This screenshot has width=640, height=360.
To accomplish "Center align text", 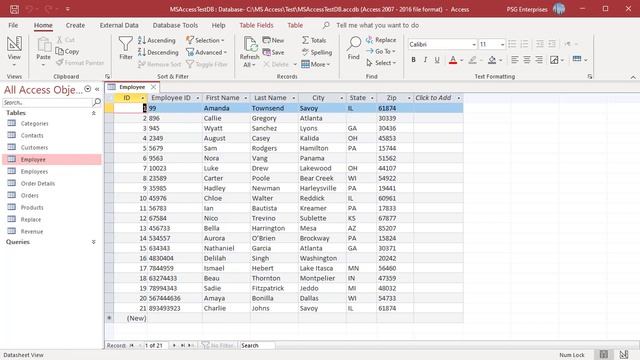I will [x=527, y=60].
